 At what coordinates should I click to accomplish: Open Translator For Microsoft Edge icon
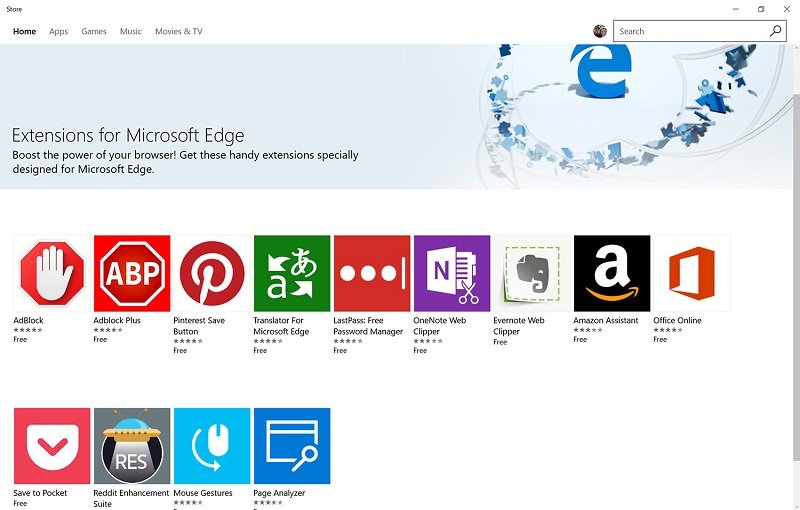pos(292,273)
